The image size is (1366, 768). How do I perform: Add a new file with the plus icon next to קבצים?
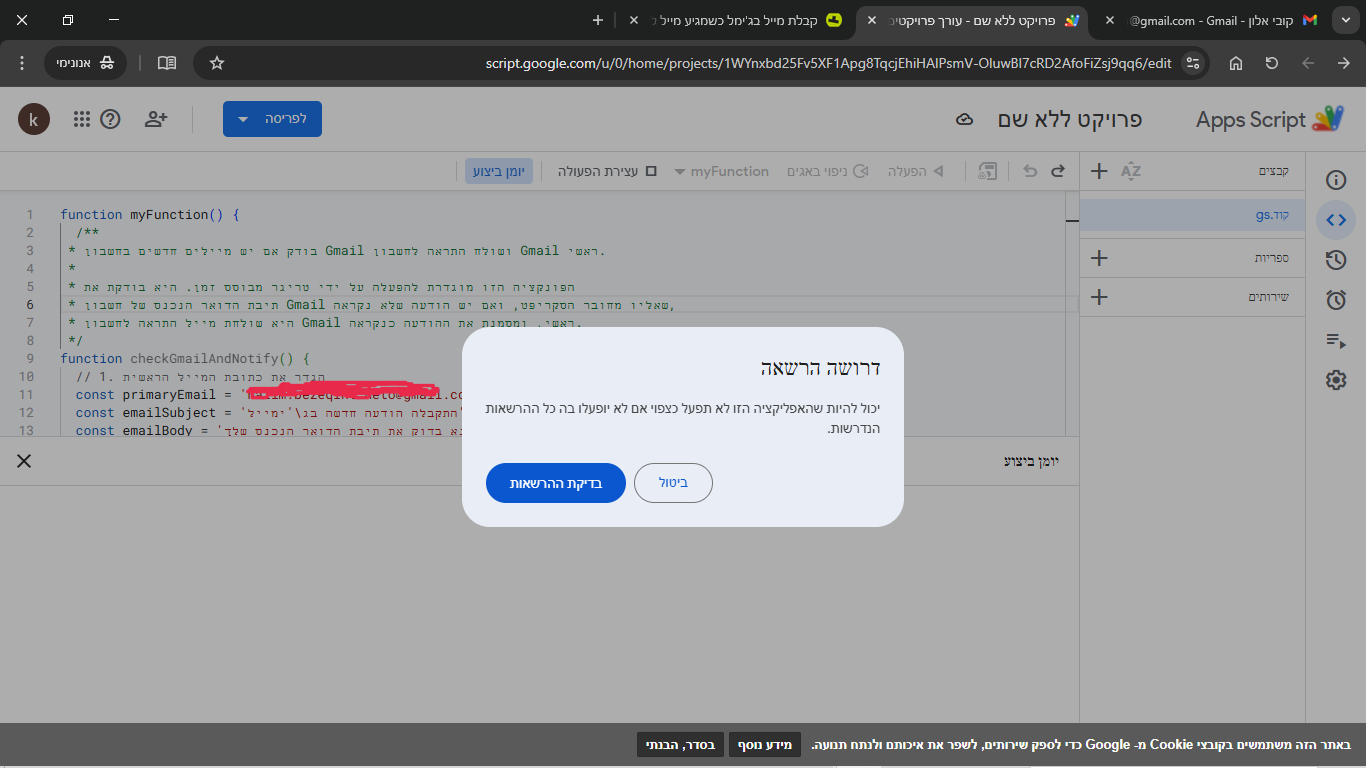coord(1099,171)
